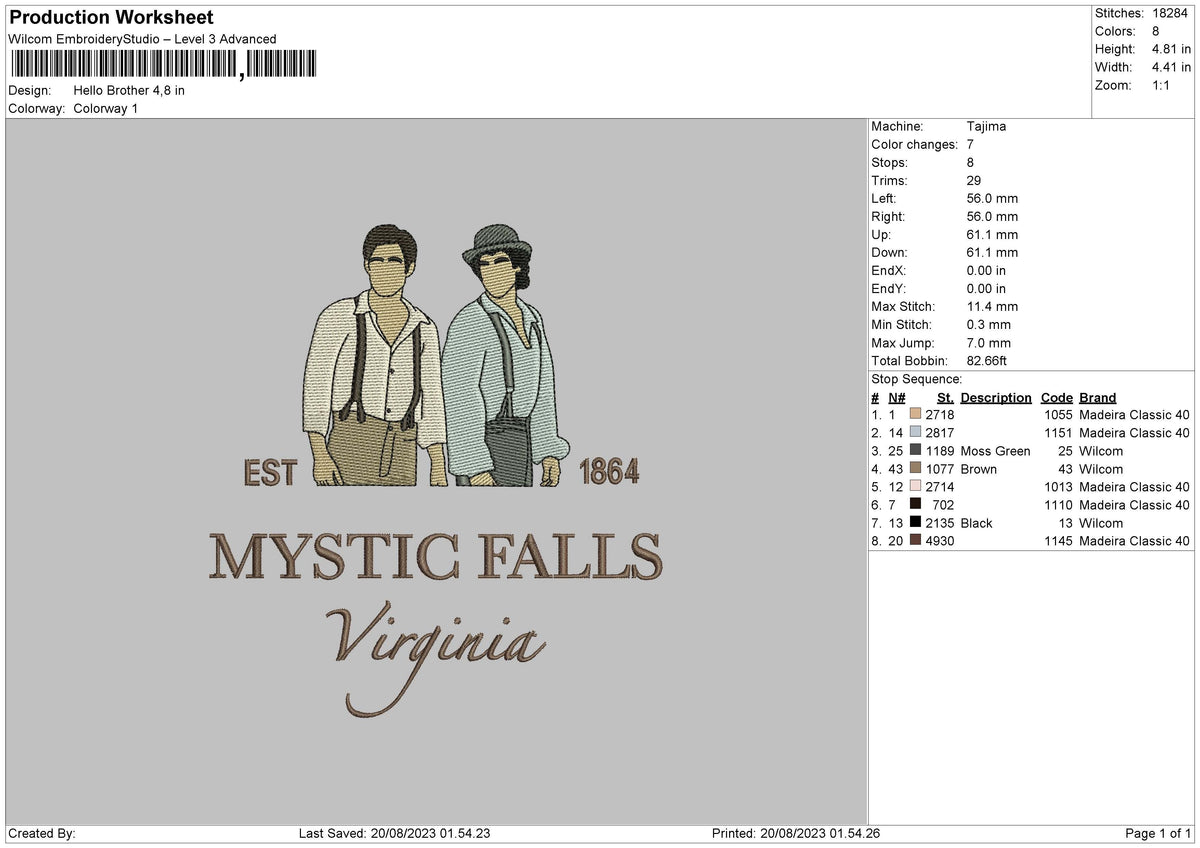Click the Colors value 8

pyautogui.click(x=1156, y=31)
